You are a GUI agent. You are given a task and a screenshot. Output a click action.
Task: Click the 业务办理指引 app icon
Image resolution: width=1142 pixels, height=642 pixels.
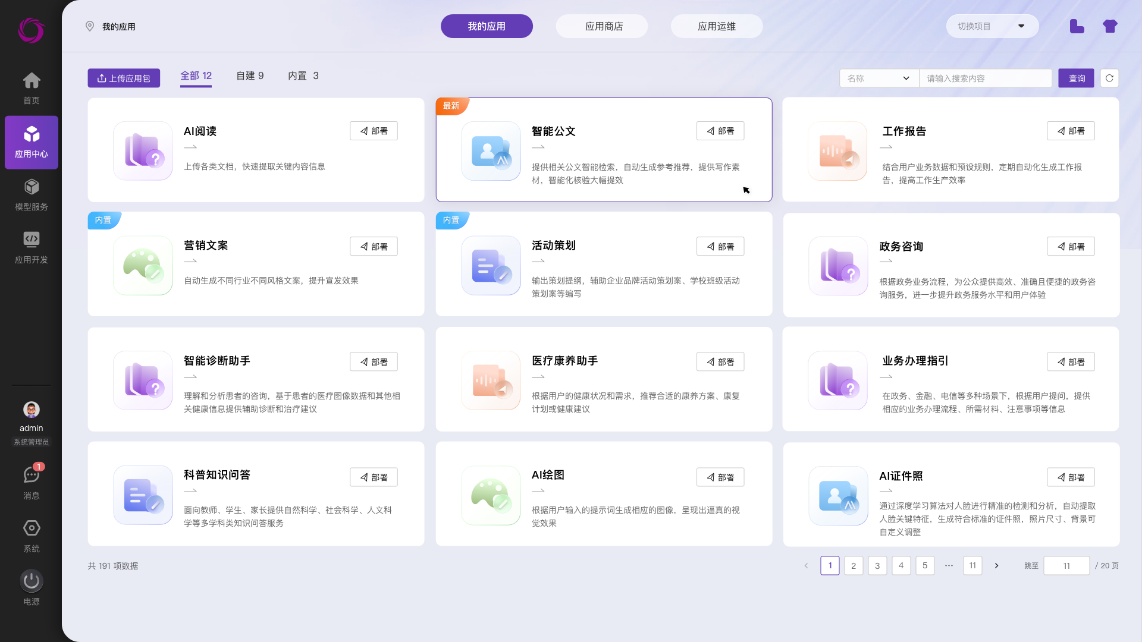pos(838,380)
